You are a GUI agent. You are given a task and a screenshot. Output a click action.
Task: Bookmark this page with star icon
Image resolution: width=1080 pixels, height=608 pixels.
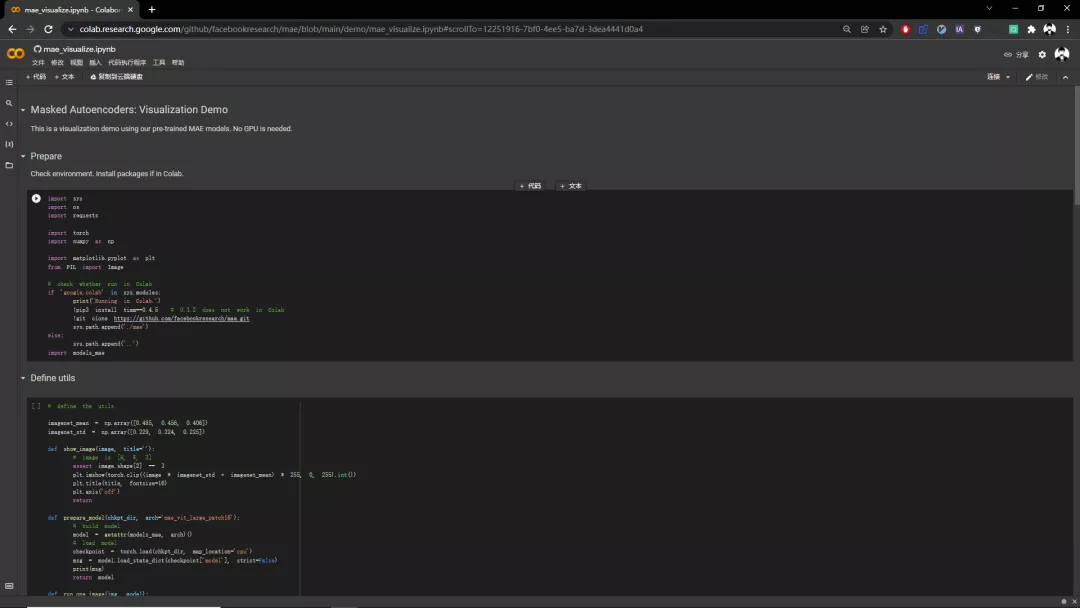point(883,29)
